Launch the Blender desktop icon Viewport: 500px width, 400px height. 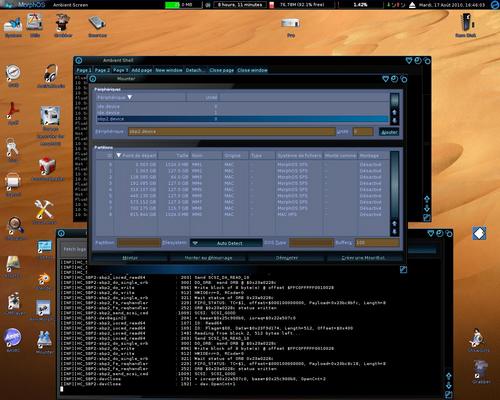click(44, 279)
